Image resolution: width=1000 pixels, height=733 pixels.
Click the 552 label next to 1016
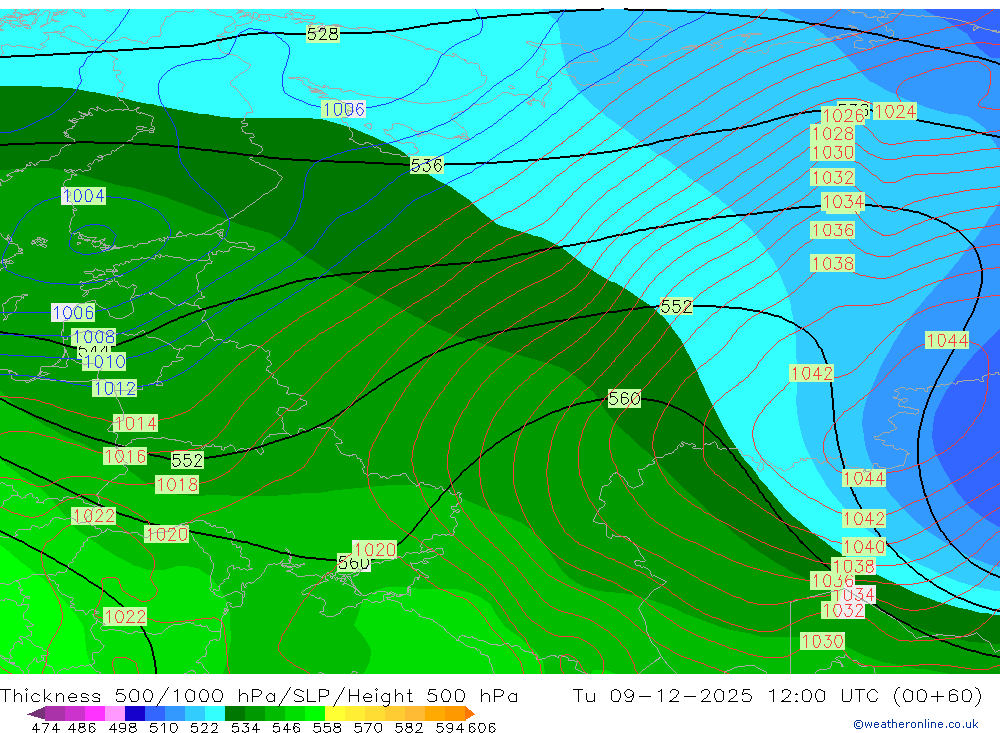pos(188,460)
